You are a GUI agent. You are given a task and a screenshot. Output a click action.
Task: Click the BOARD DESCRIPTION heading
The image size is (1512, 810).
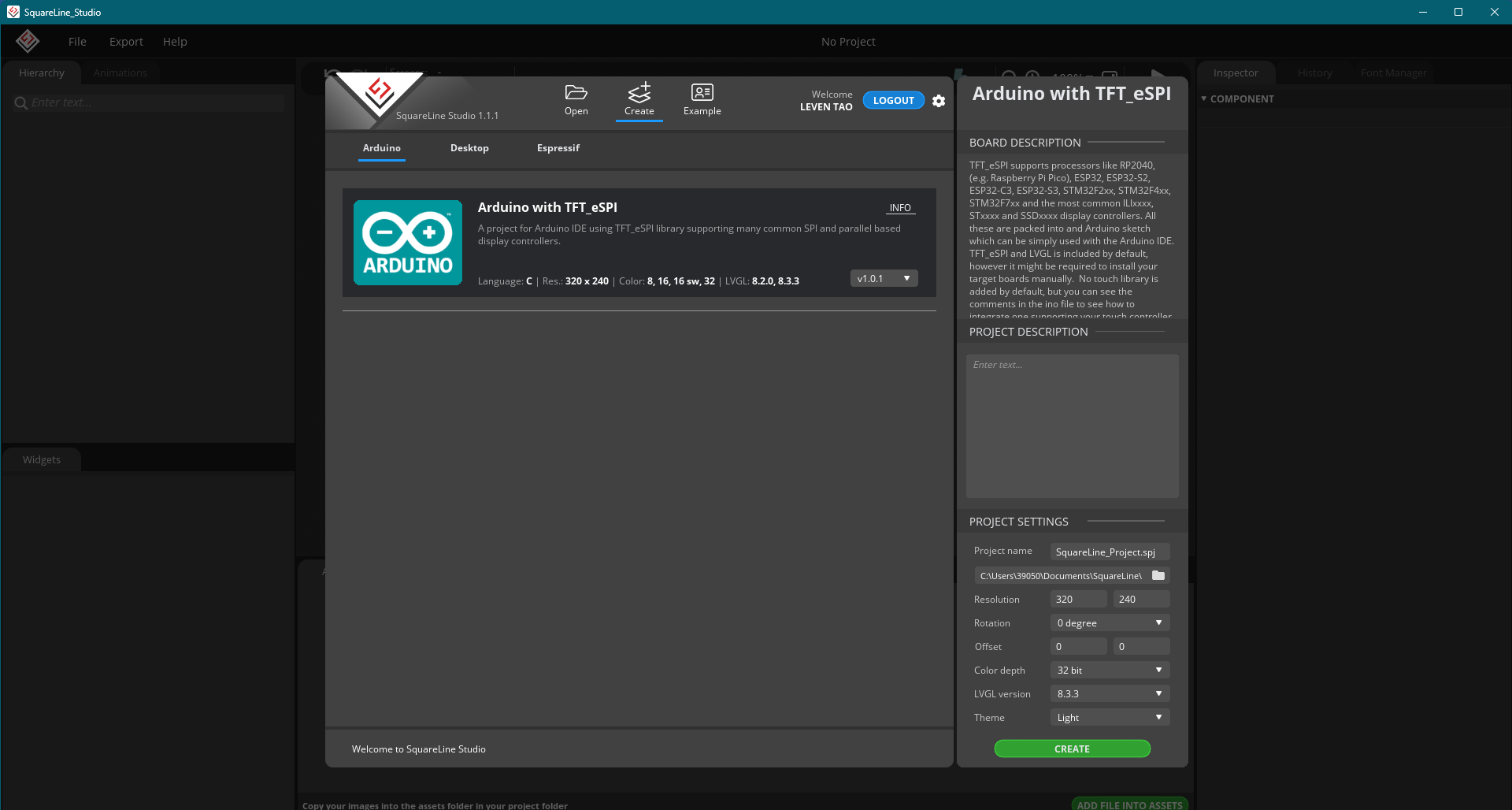click(1025, 143)
